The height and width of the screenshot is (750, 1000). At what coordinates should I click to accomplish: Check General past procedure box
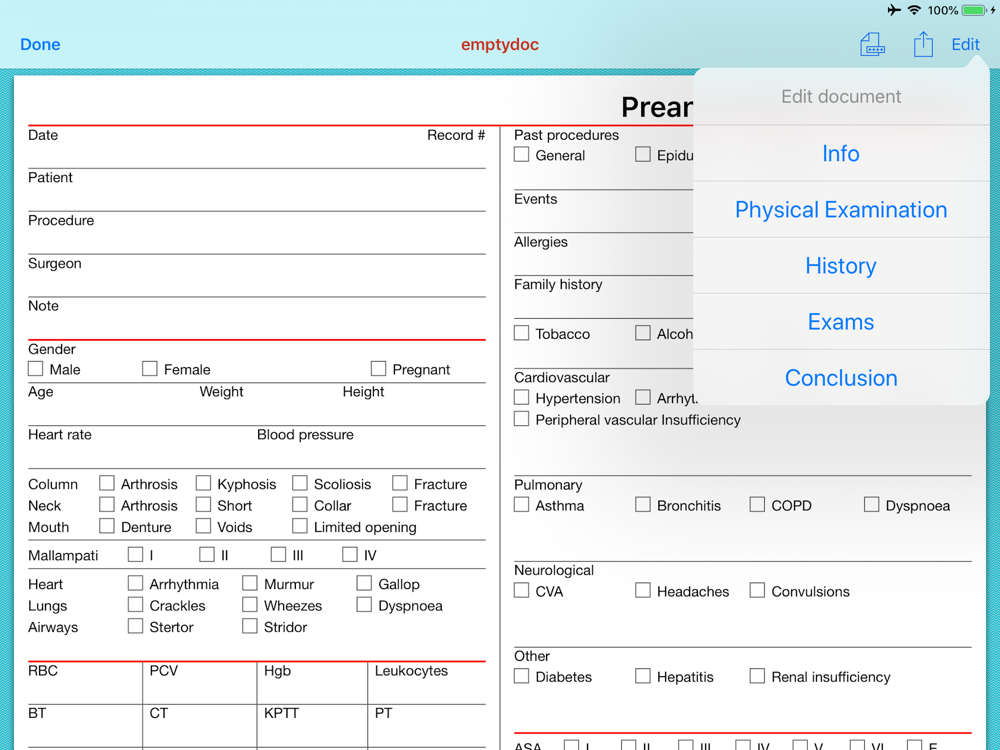[x=522, y=154]
